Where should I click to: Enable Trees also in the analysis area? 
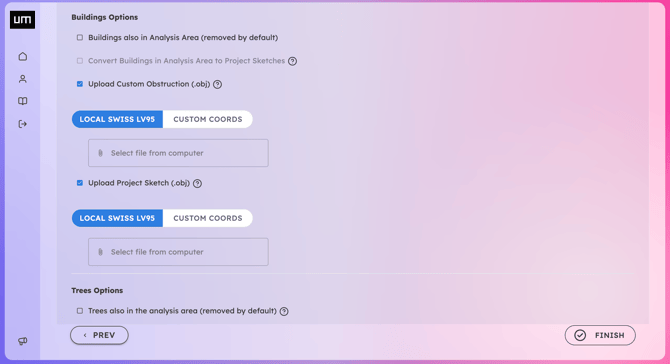pos(80,311)
